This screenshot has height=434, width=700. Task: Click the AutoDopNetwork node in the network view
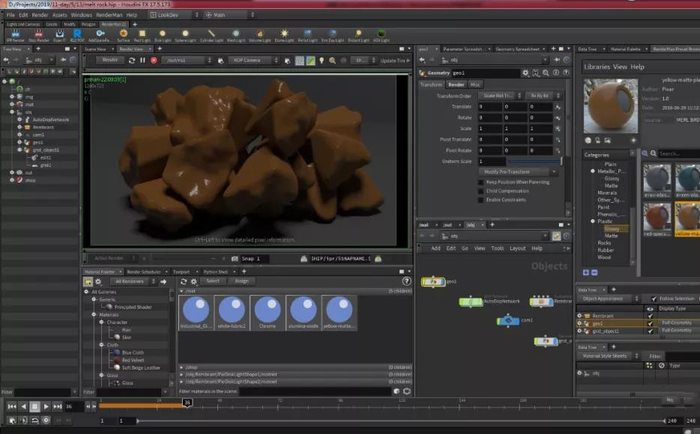pos(471,302)
